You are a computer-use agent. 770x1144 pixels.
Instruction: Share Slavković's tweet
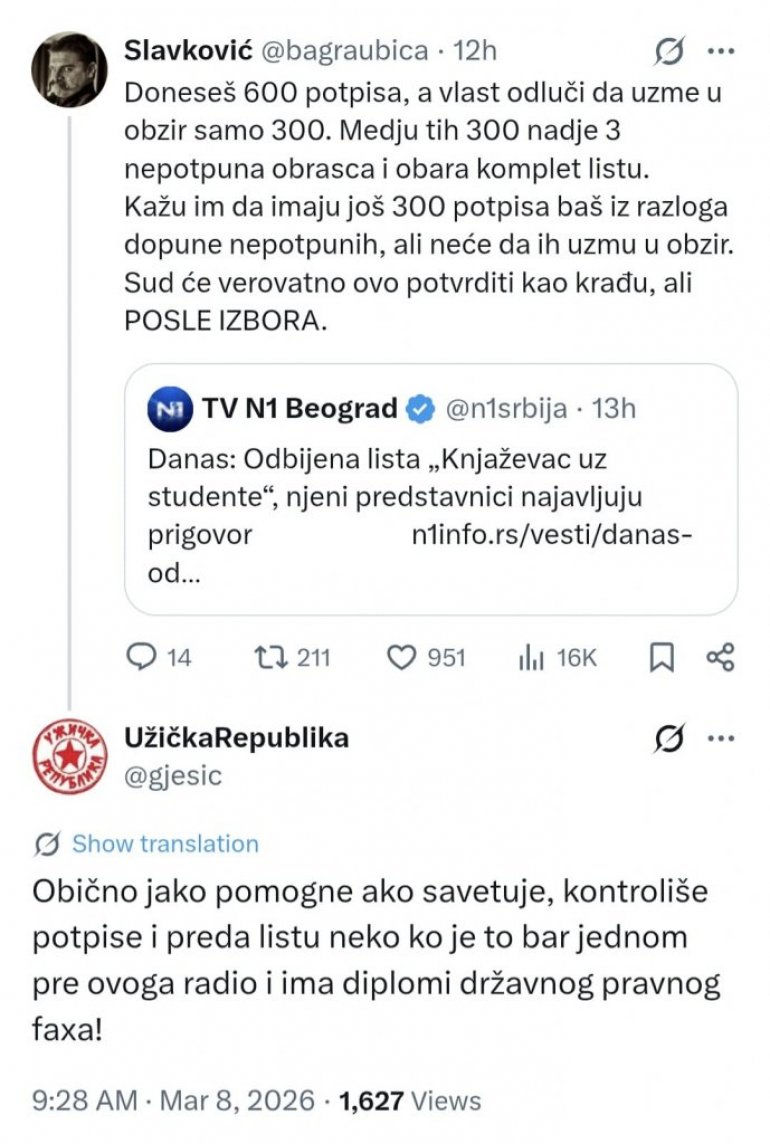click(x=720, y=657)
